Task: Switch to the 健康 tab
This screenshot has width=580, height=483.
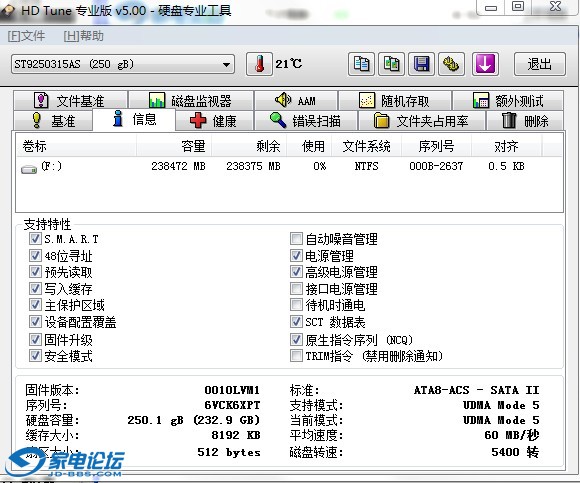Action: coord(215,121)
